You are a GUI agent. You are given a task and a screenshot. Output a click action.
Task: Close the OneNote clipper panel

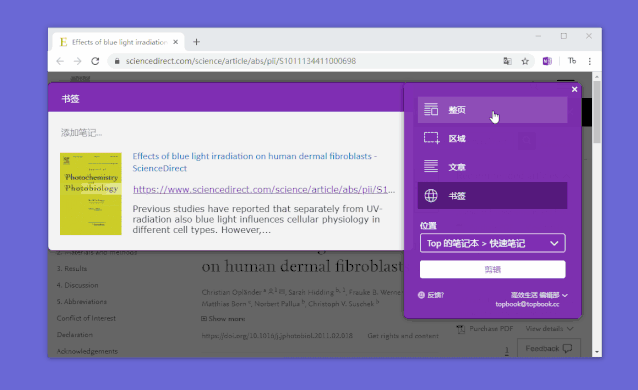(574, 89)
